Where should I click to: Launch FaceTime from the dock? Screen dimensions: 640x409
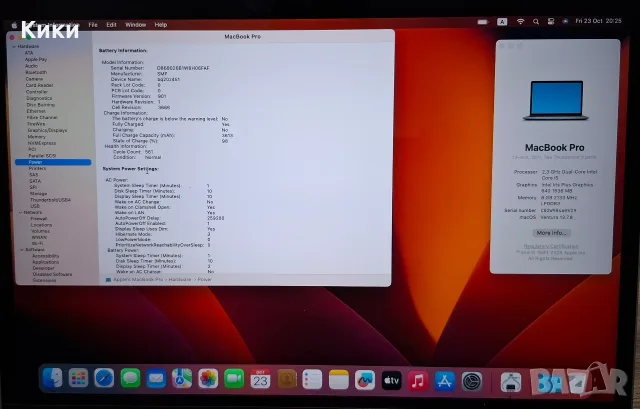pyautogui.click(x=234, y=379)
